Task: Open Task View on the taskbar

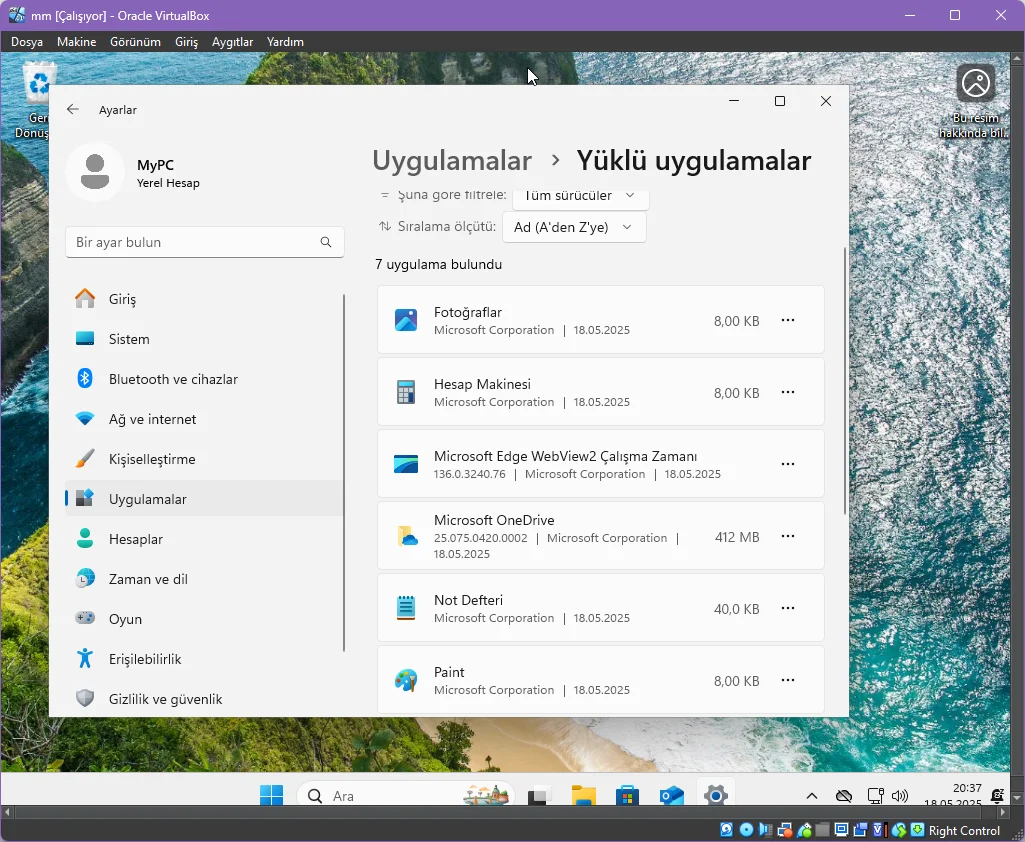Action: click(x=538, y=795)
